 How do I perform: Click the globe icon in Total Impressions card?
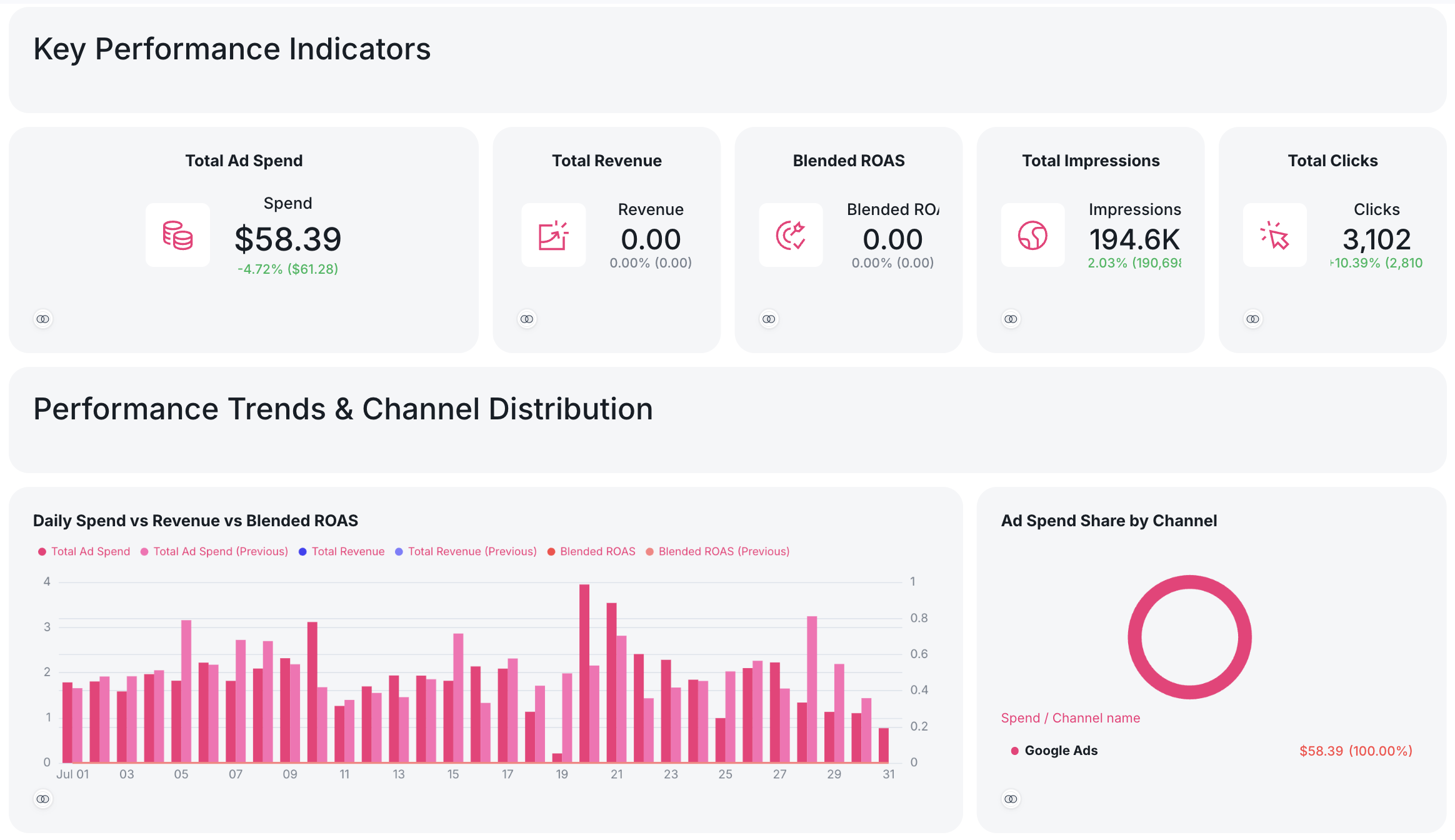[x=1032, y=236]
